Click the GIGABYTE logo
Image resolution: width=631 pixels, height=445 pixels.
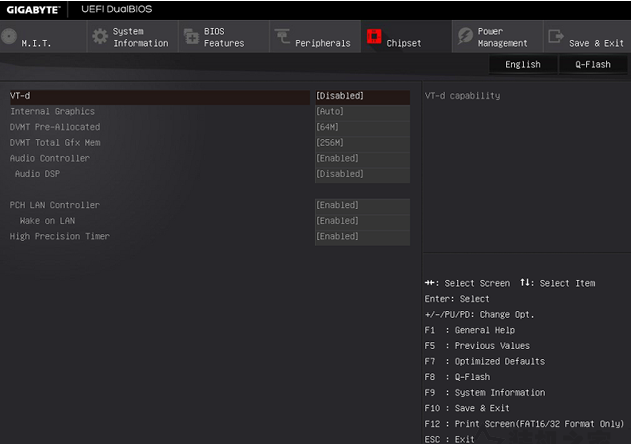coord(34,9)
